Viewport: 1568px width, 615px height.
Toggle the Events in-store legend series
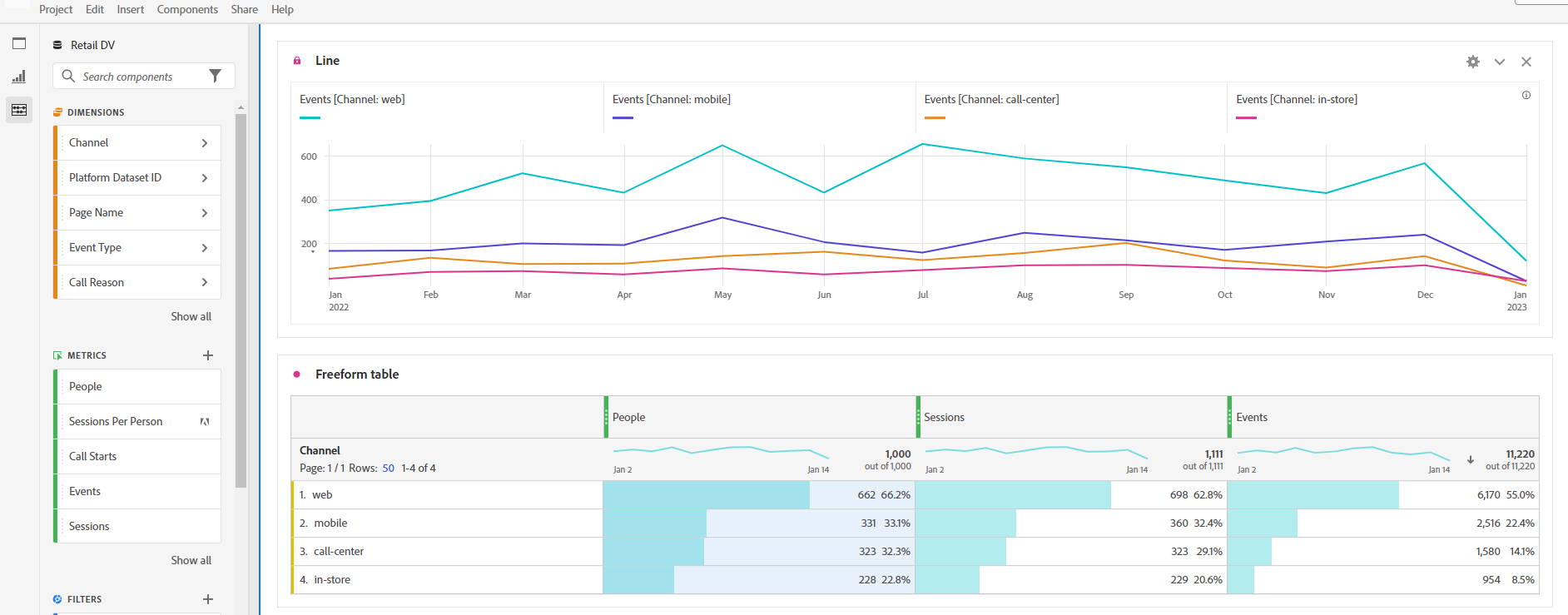(x=1297, y=99)
